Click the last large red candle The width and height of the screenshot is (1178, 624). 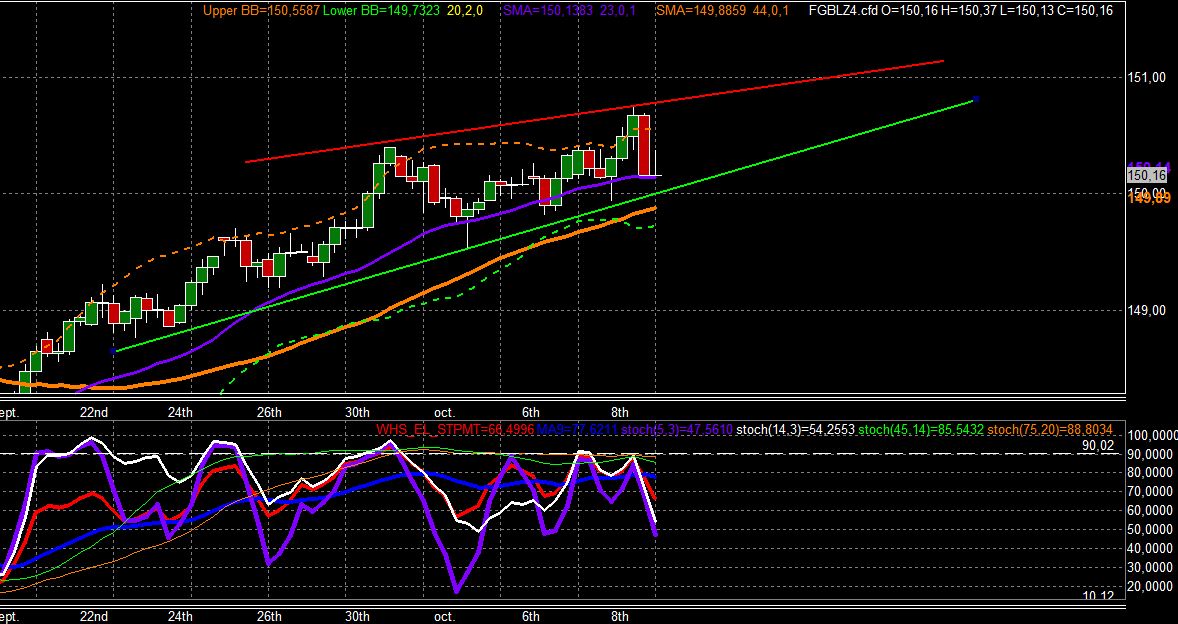644,145
